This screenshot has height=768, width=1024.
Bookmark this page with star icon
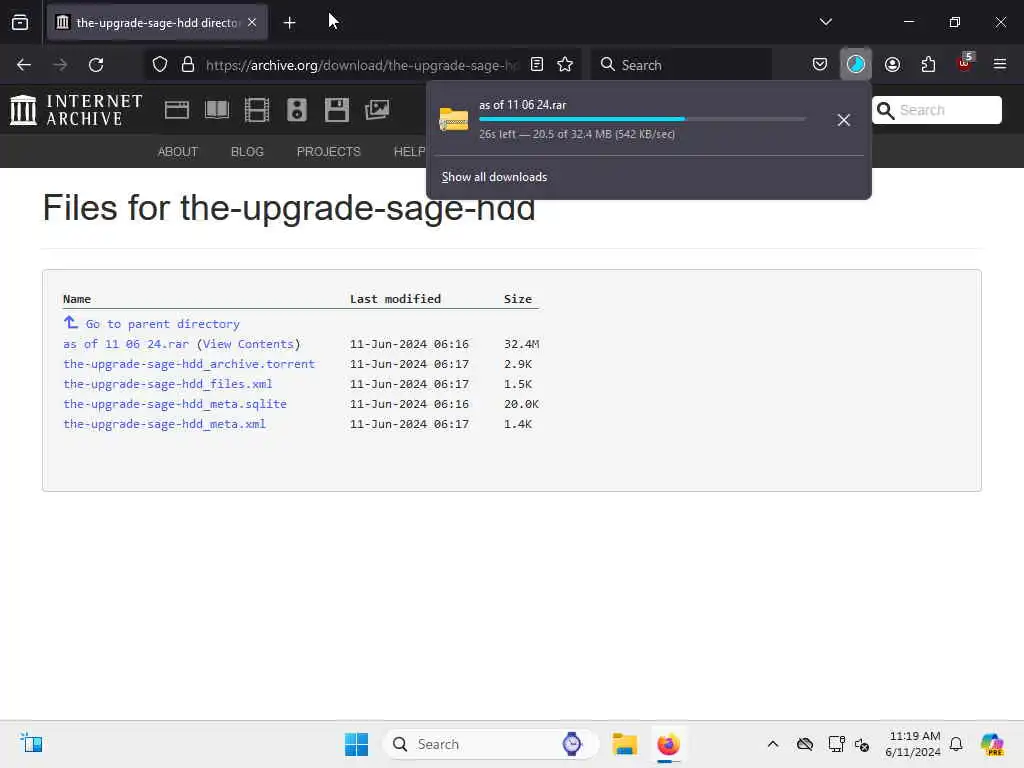[x=565, y=65]
